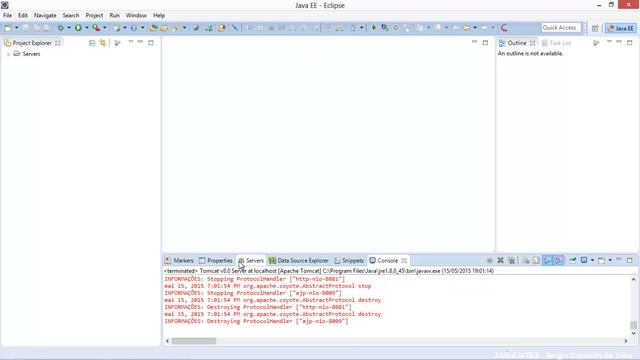Click the Skip All Breakpoints icon
This screenshot has width=640, height=360.
tap(236, 28)
